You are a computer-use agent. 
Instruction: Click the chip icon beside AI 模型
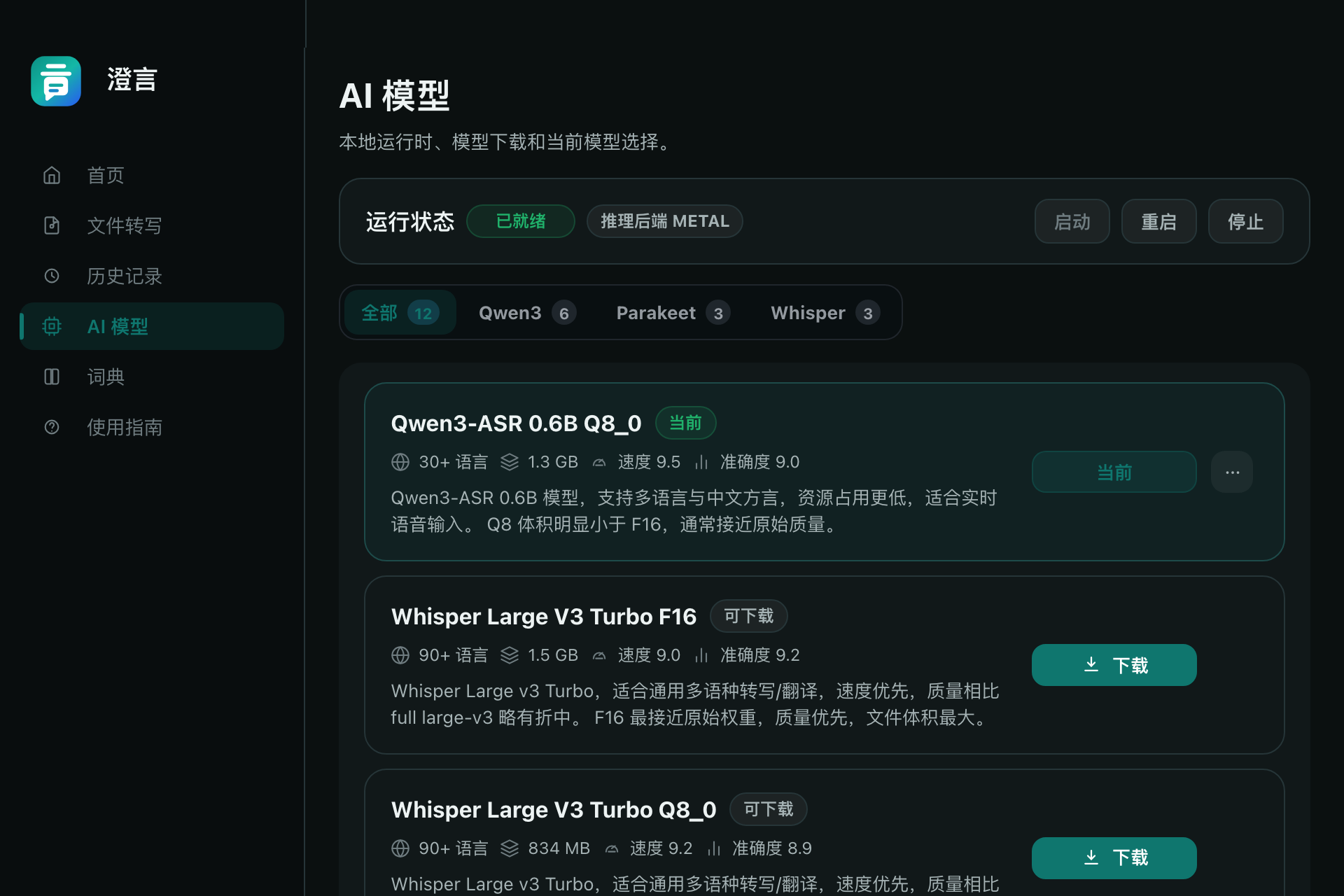click(52, 326)
